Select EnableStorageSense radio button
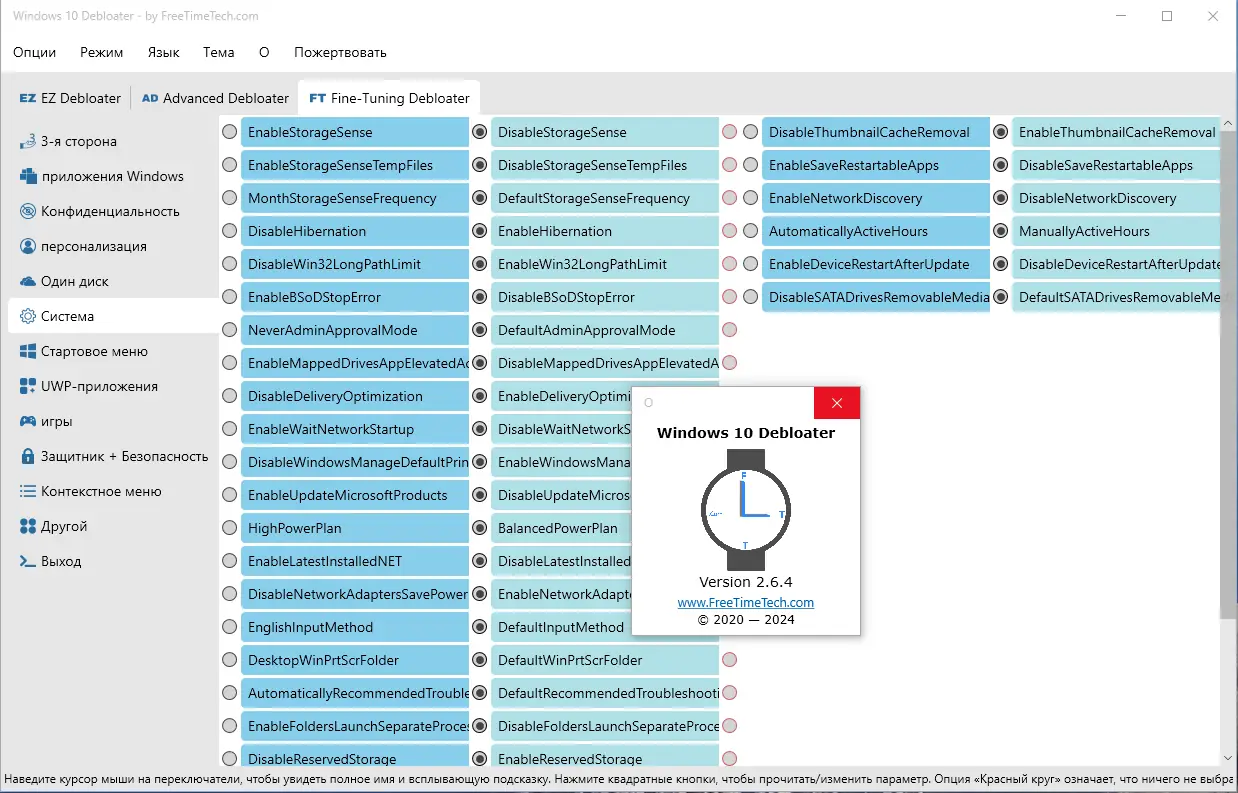This screenshot has width=1238, height=793. [x=230, y=132]
